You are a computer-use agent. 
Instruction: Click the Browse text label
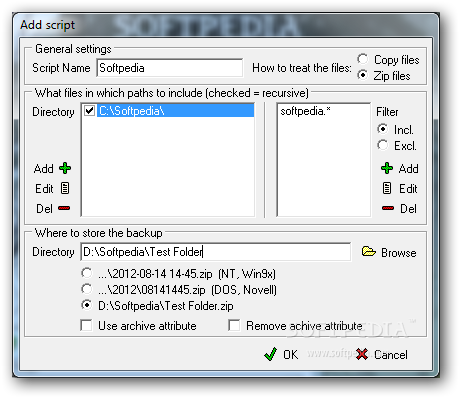tap(399, 253)
